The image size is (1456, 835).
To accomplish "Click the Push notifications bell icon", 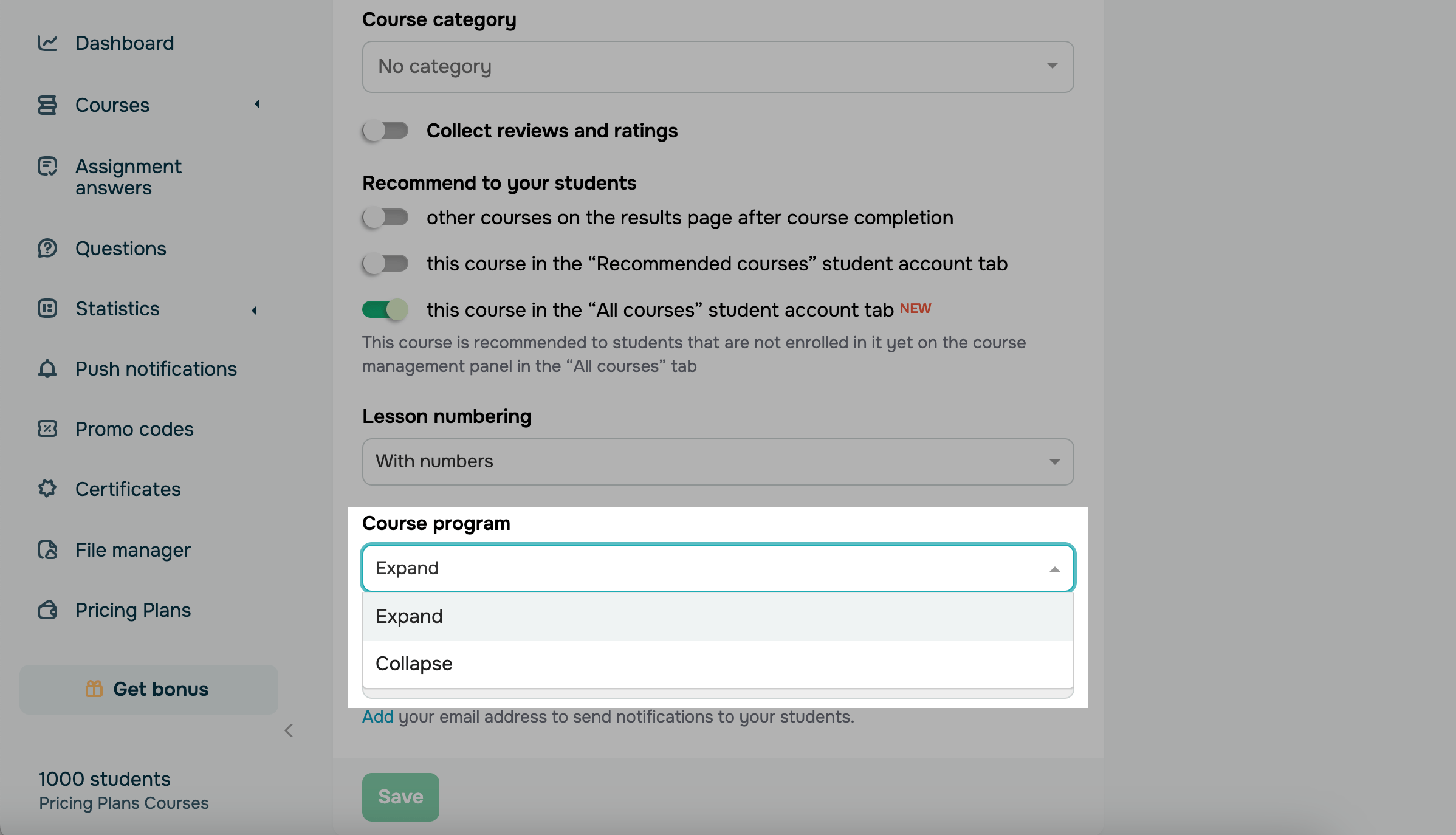I will pos(47,368).
